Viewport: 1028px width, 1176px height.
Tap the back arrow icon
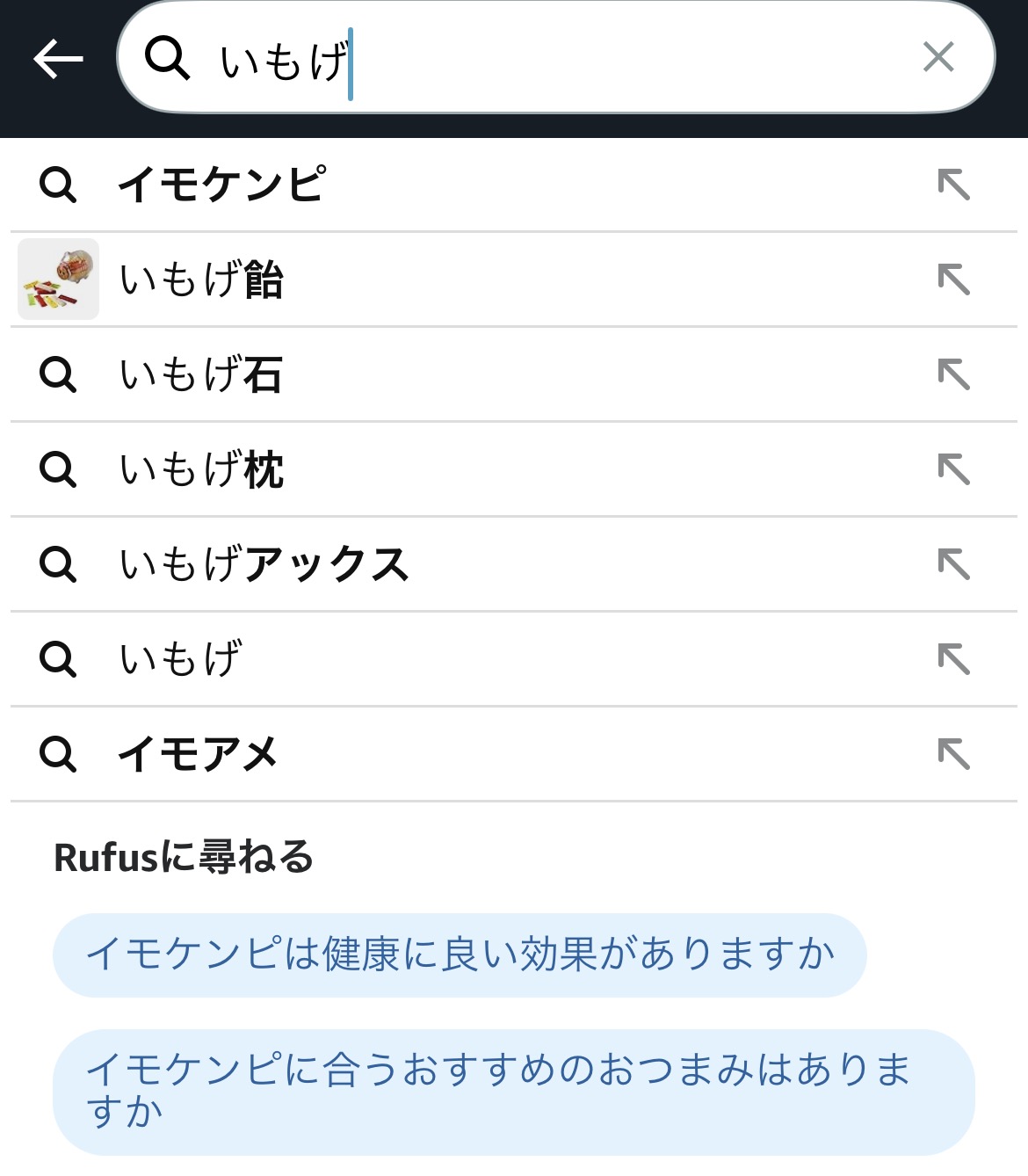pyautogui.click(x=58, y=59)
